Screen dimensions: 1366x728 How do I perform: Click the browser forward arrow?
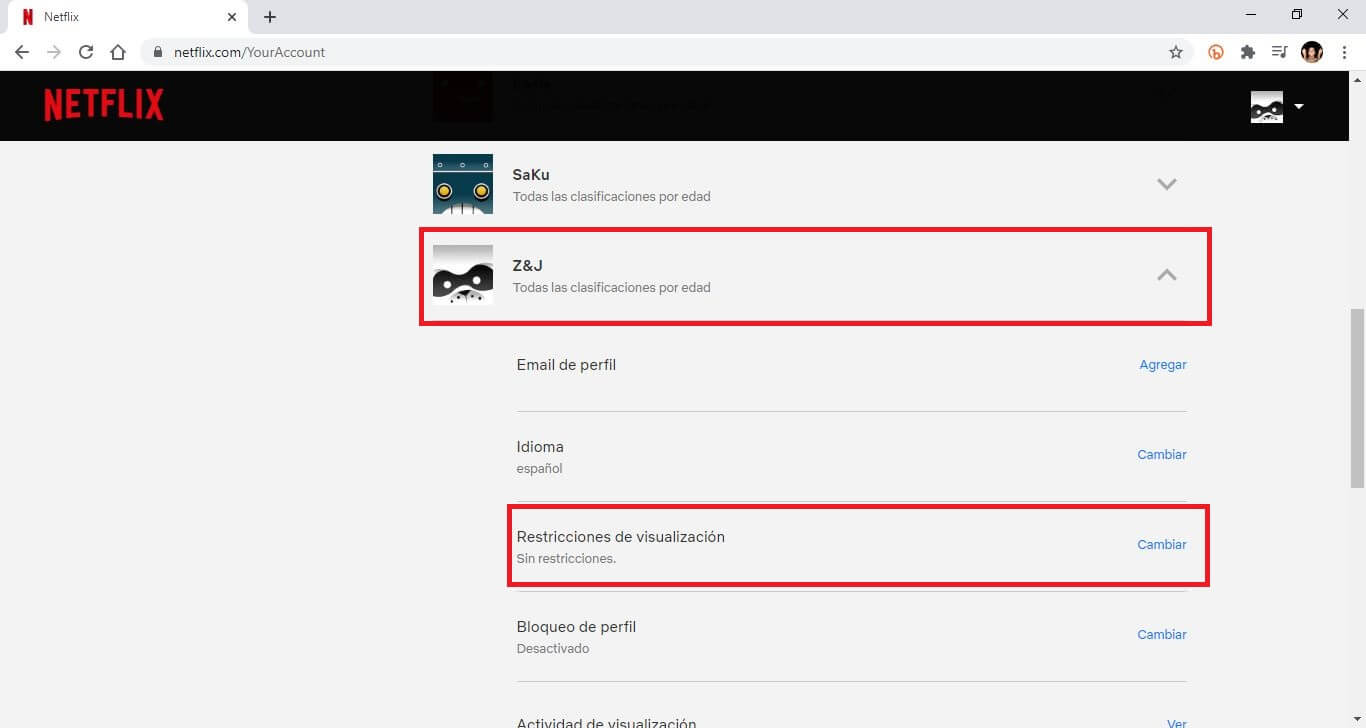coord(54,52)
